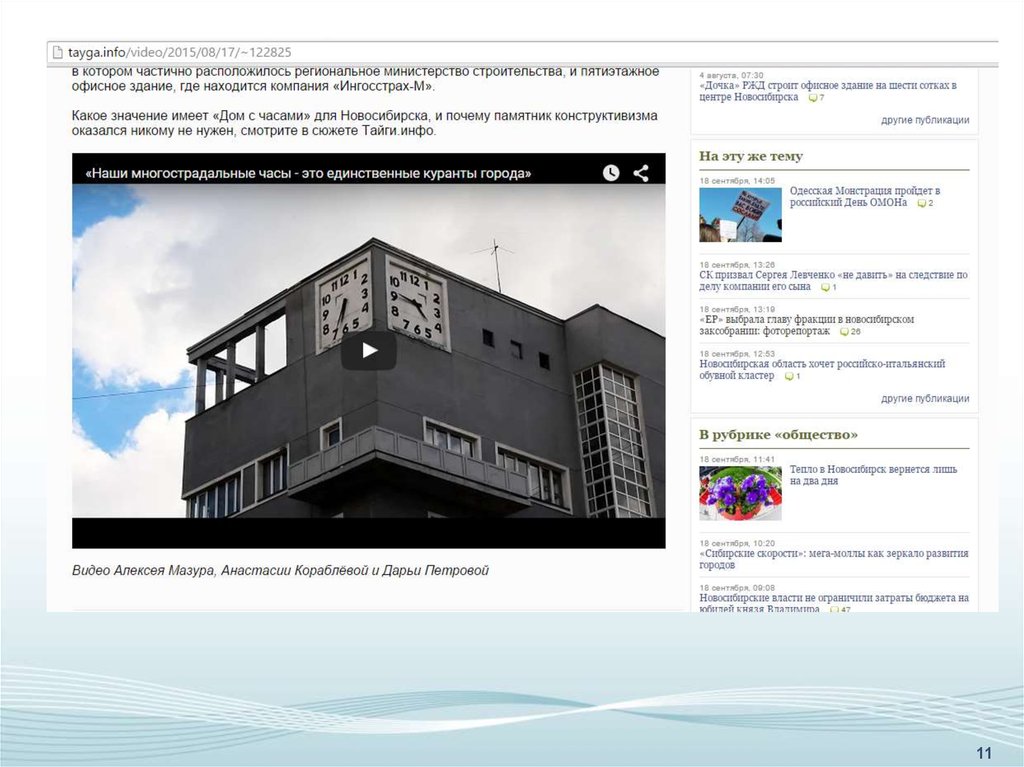Open Одесская Монстрация article link
This screenshot has height=767, width=1024.
point(865,197)
